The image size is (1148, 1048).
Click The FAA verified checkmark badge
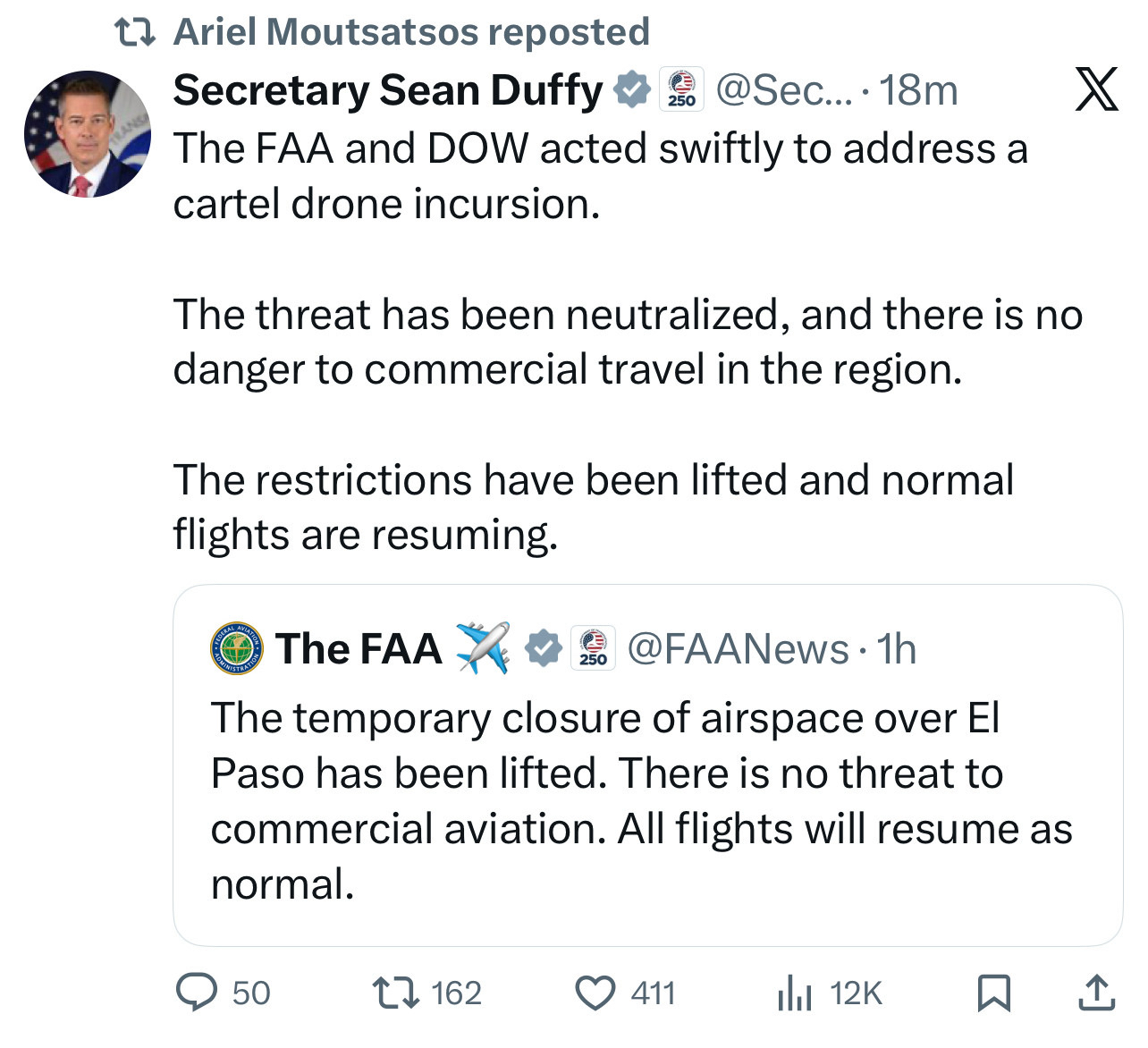543,648
